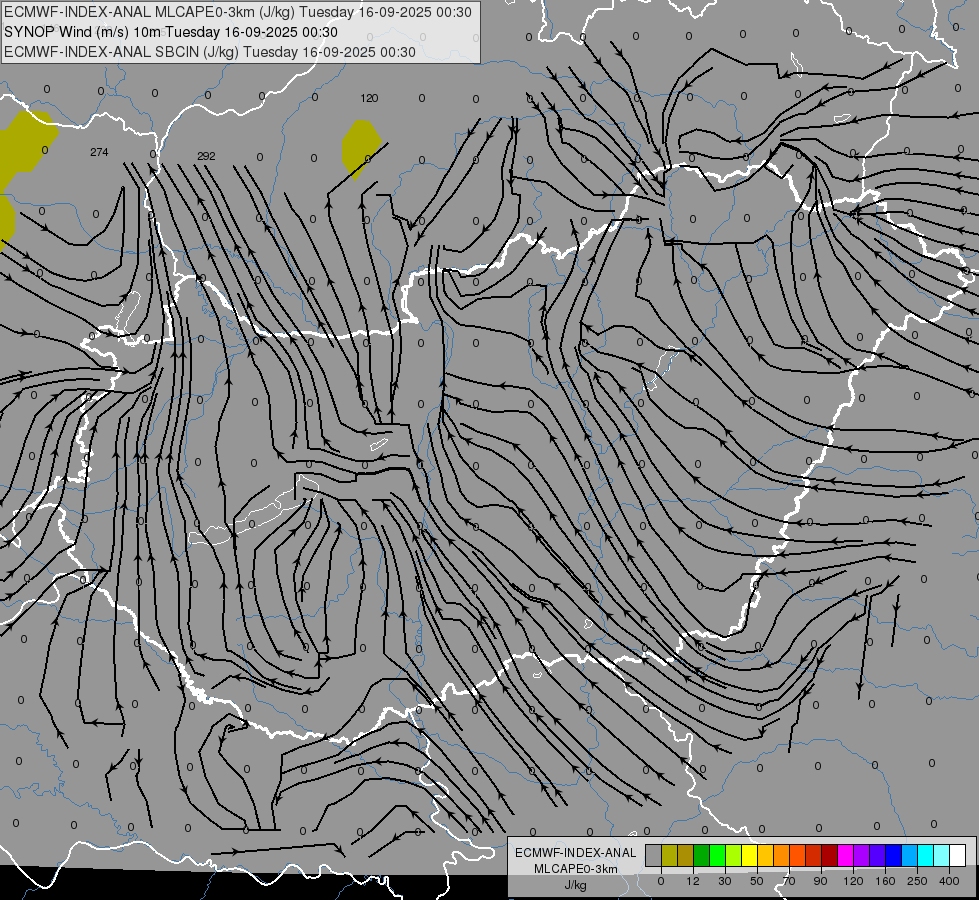Click the legend value 50
Screen dimensions: 979x900
click(757, 881)
